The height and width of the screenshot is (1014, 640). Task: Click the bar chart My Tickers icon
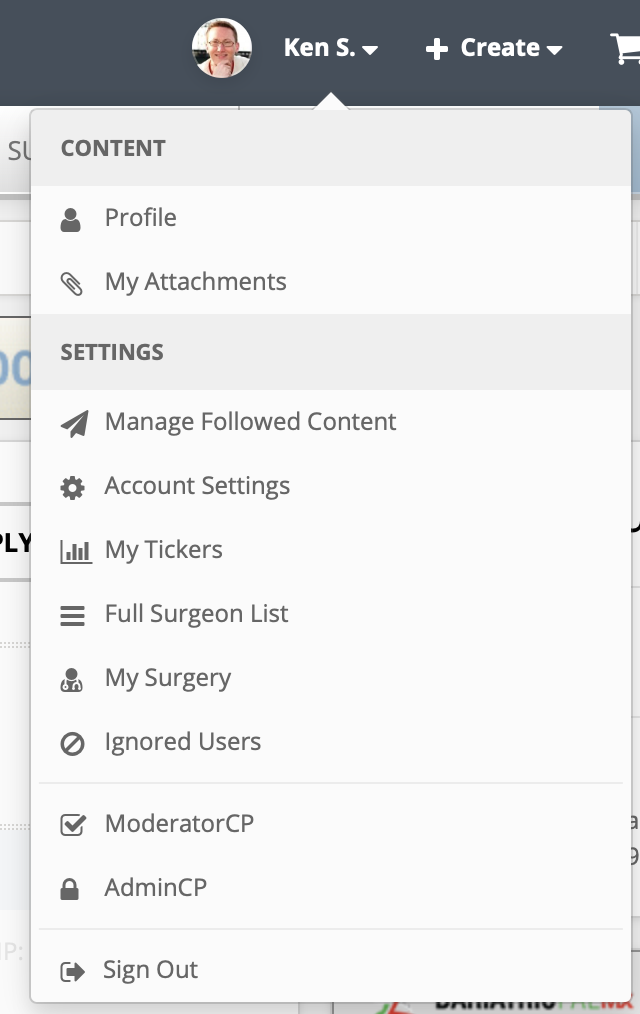(76, 552)
